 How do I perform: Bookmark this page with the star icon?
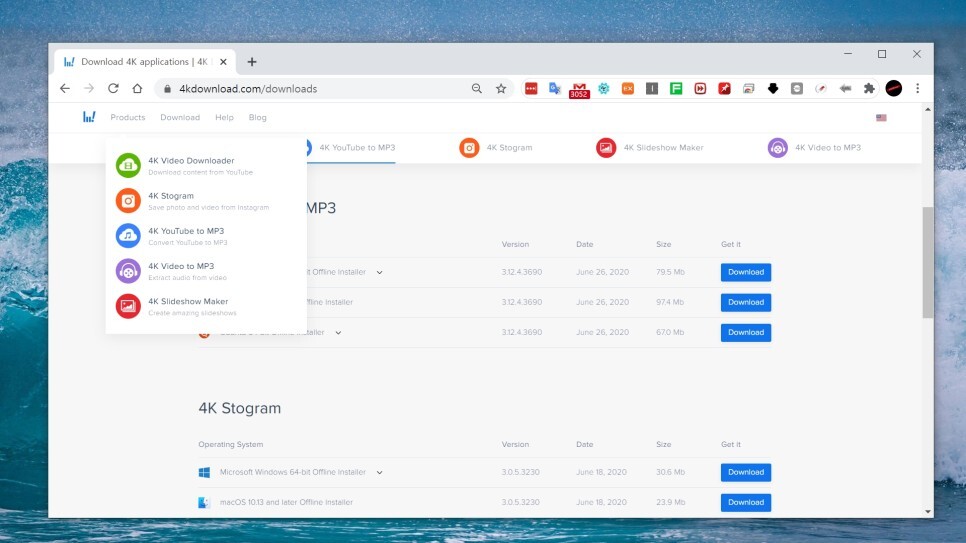tap(501, 89)
